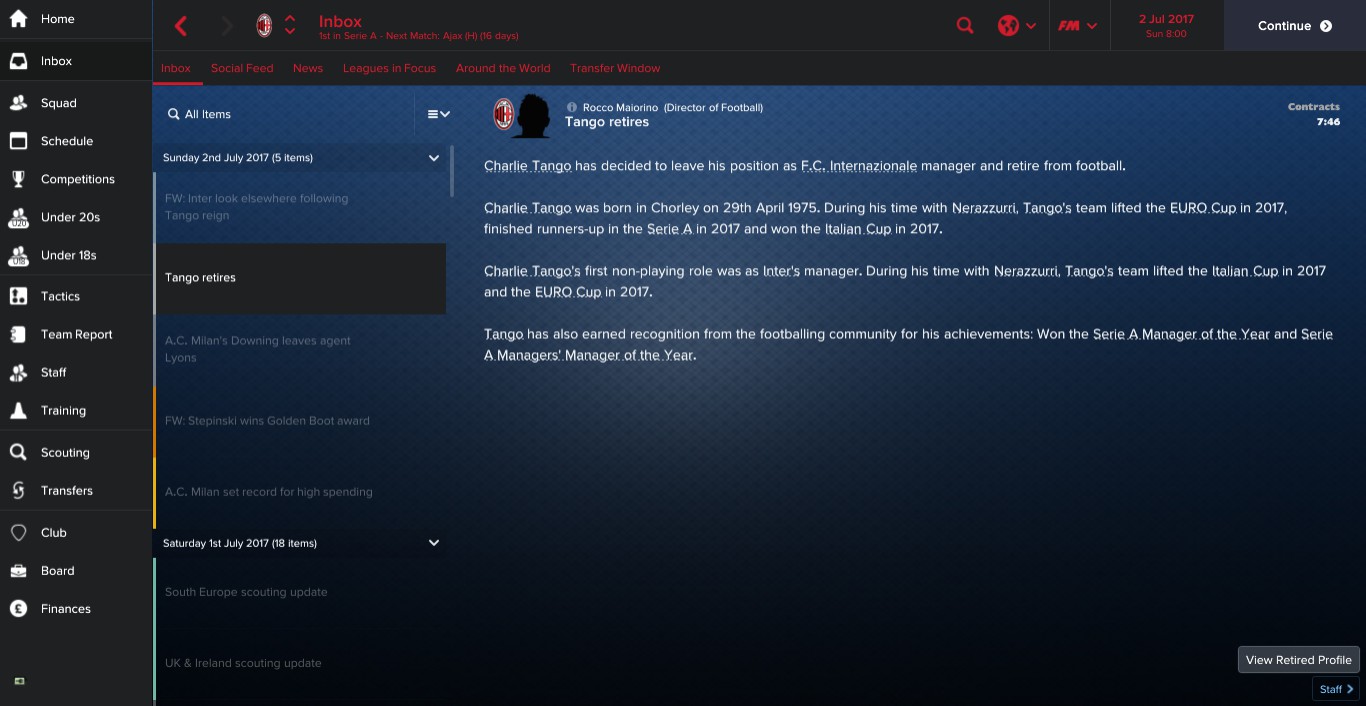The width and height of the screenshot is (1366, 706).
Task: Open the Training cone icon
Action: [18, 410]
